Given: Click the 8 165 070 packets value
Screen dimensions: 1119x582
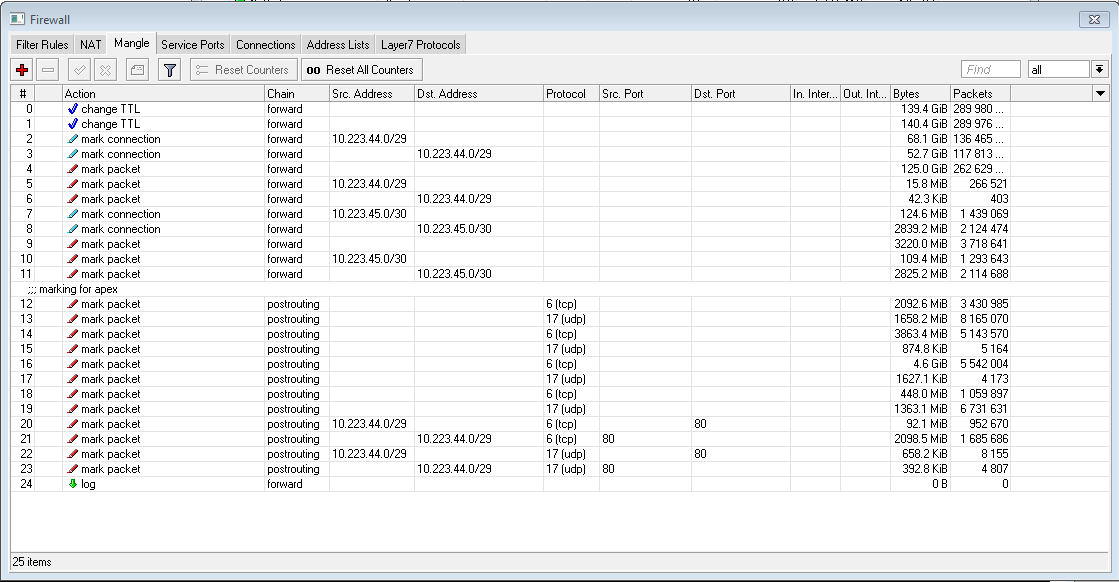Looking at the screenshot, I should click(984, 319).
